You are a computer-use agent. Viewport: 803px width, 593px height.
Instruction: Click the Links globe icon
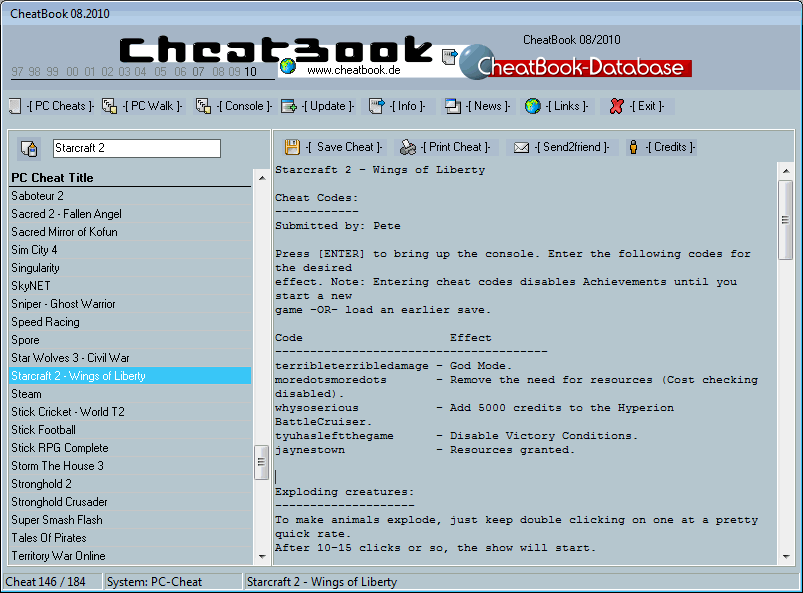point(533,106)
